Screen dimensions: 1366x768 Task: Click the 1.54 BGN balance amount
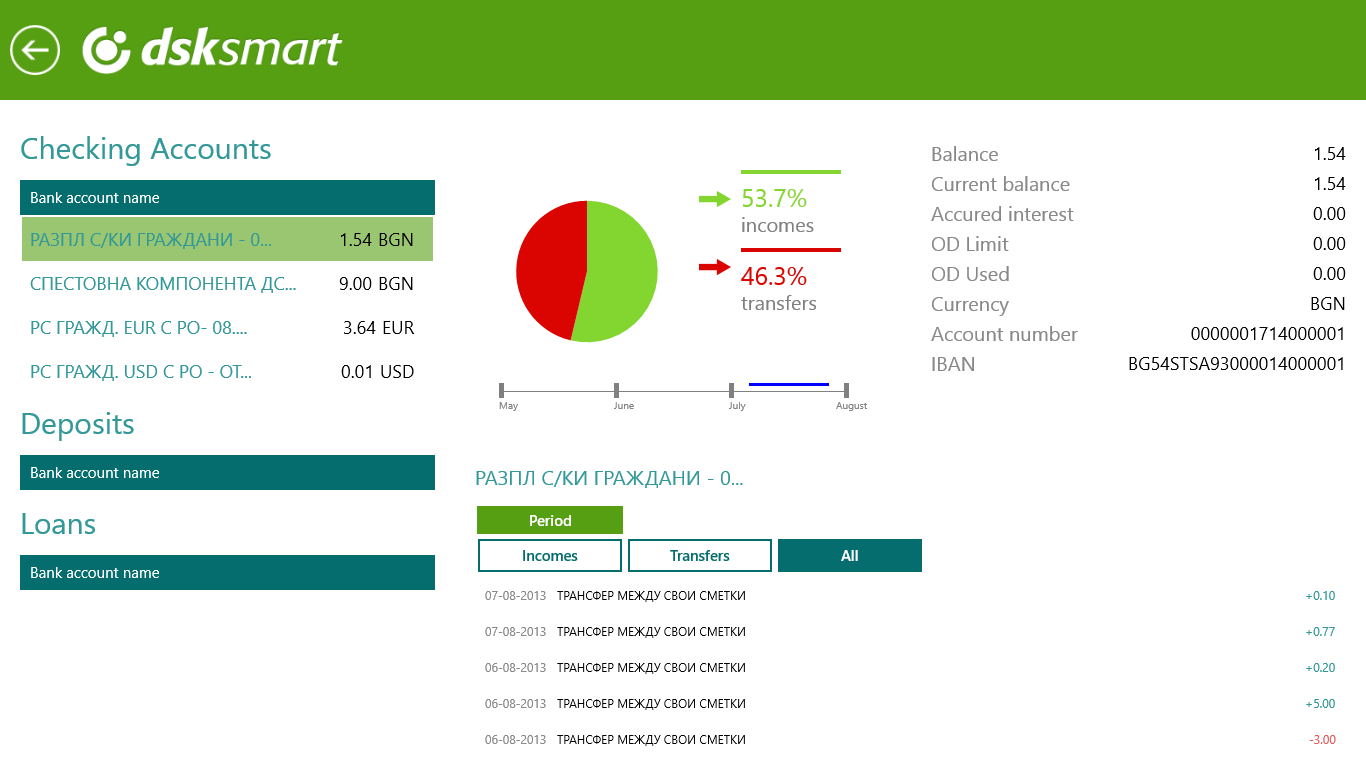(376, 240)
